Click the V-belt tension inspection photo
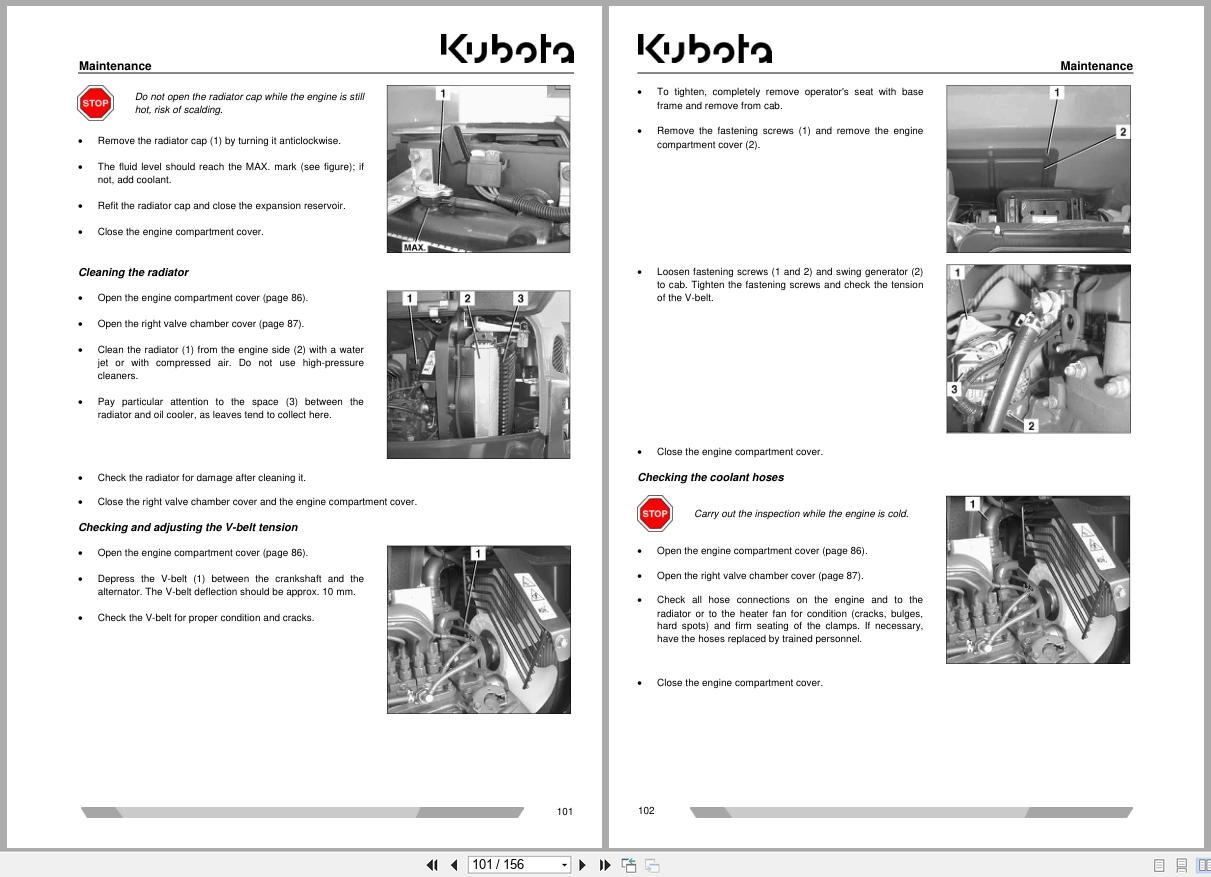This screenshot has width=1211, height=877. point(478,629)
